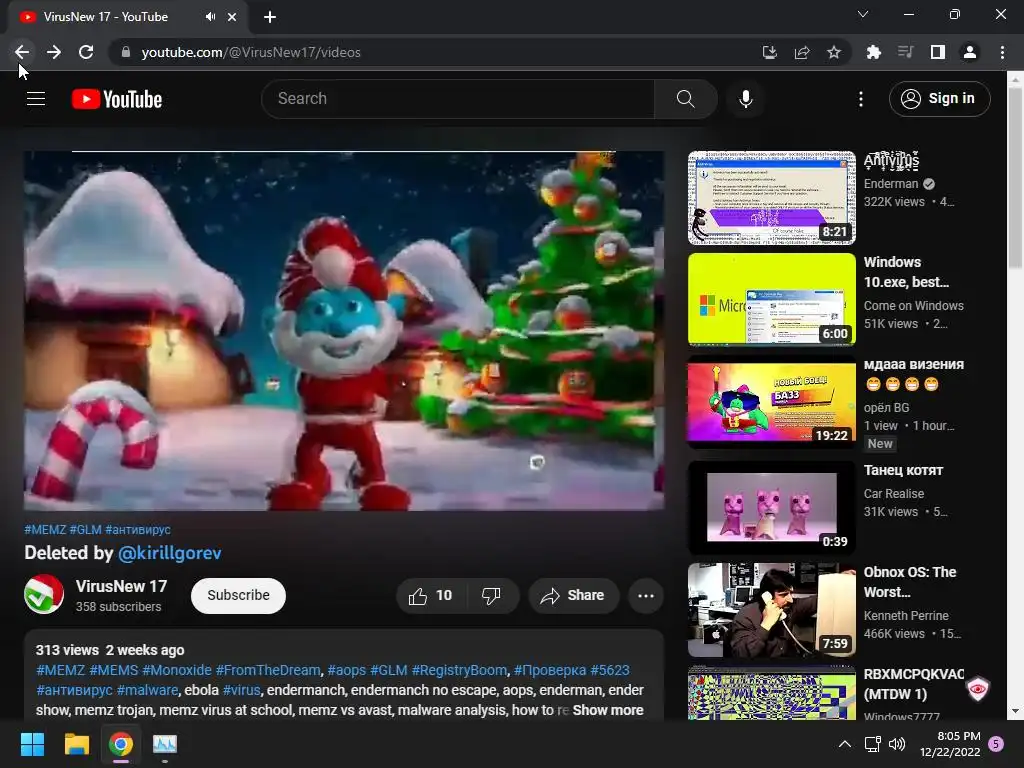
Task: Open the #GLM hashtag above the title
Action: (86, 530)
